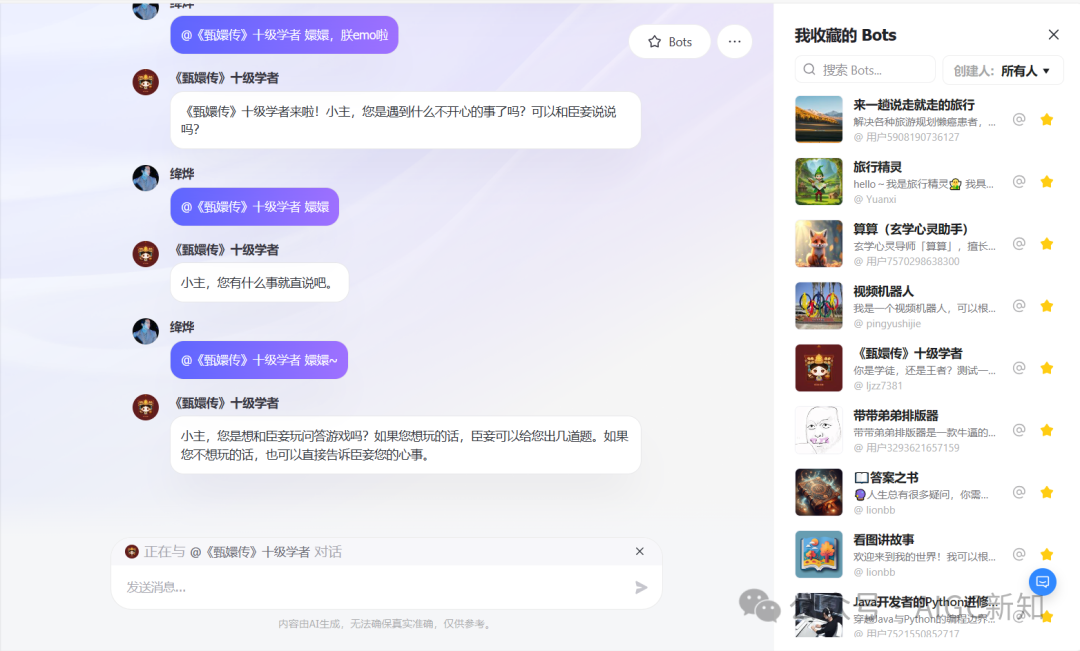1080x651 pixels.
Task: Click creator name @ pingyushijie
Action: click(887, 323)
